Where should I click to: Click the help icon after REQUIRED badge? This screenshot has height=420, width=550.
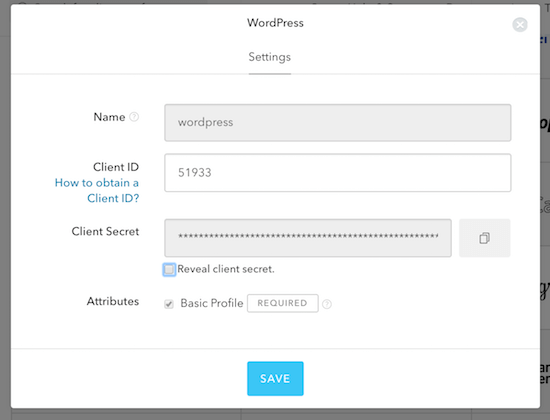pos(327,304)
